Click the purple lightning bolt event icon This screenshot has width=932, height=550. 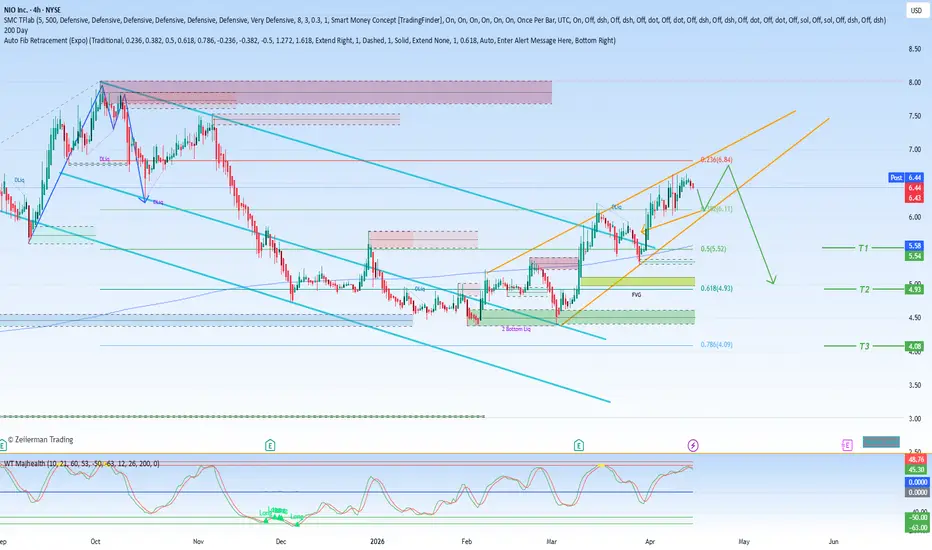tap(692, 445)
